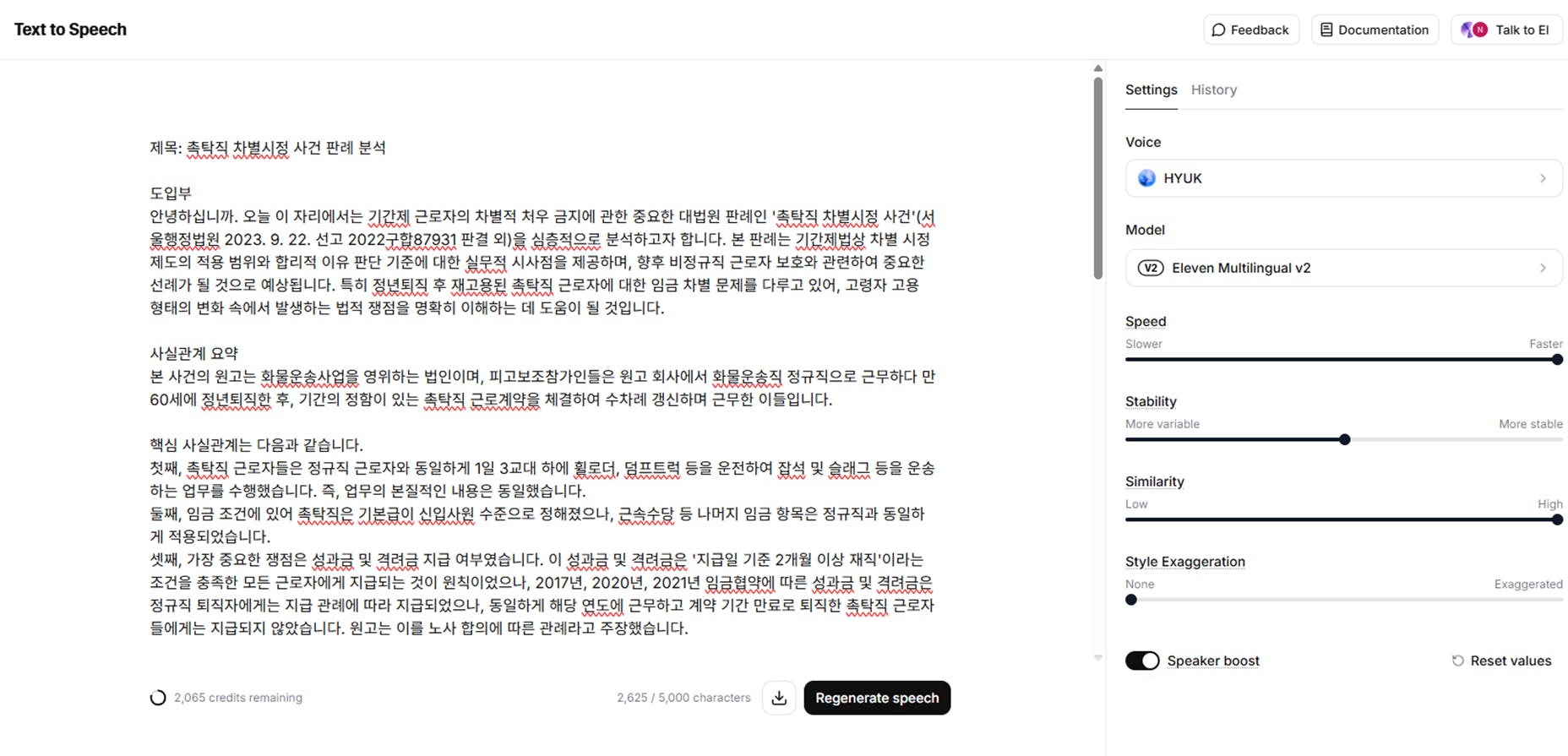1568x756 pixels.
Task: Click the Speed label
Action: pyautogui.click(x=1146, y=321)
